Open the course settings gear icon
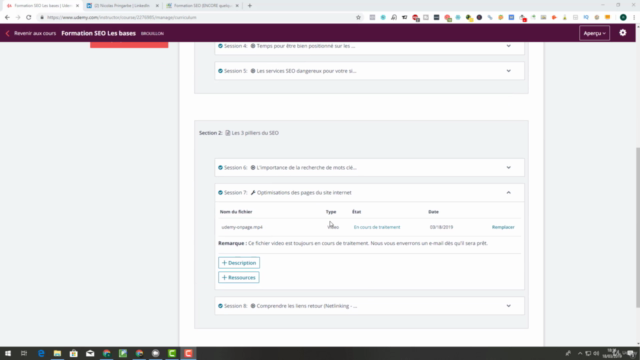Viewport: 640px width, 360px height. (622, 33)
